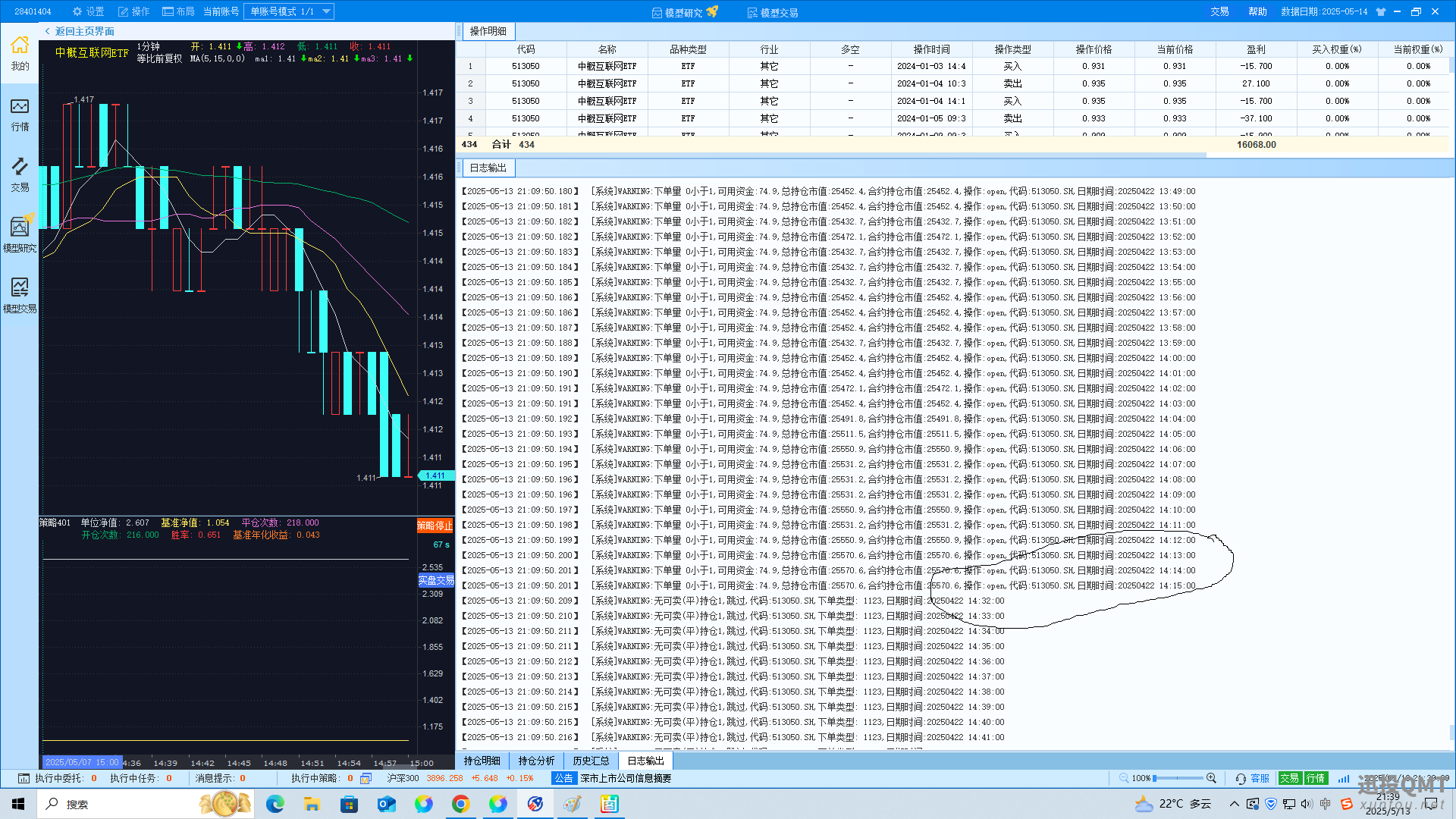Screen dimensions: 1456x819
Task: Adjust the 100% zoom slider
Action: (x=1177, y=778)
